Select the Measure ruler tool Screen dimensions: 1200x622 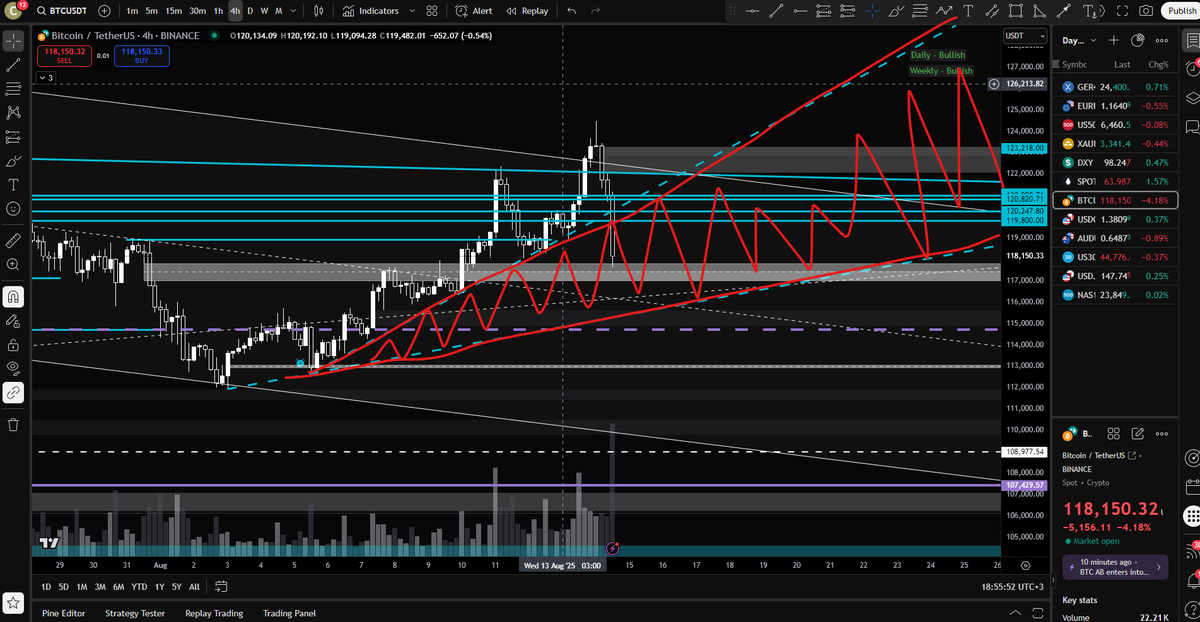tap(13, 241)
